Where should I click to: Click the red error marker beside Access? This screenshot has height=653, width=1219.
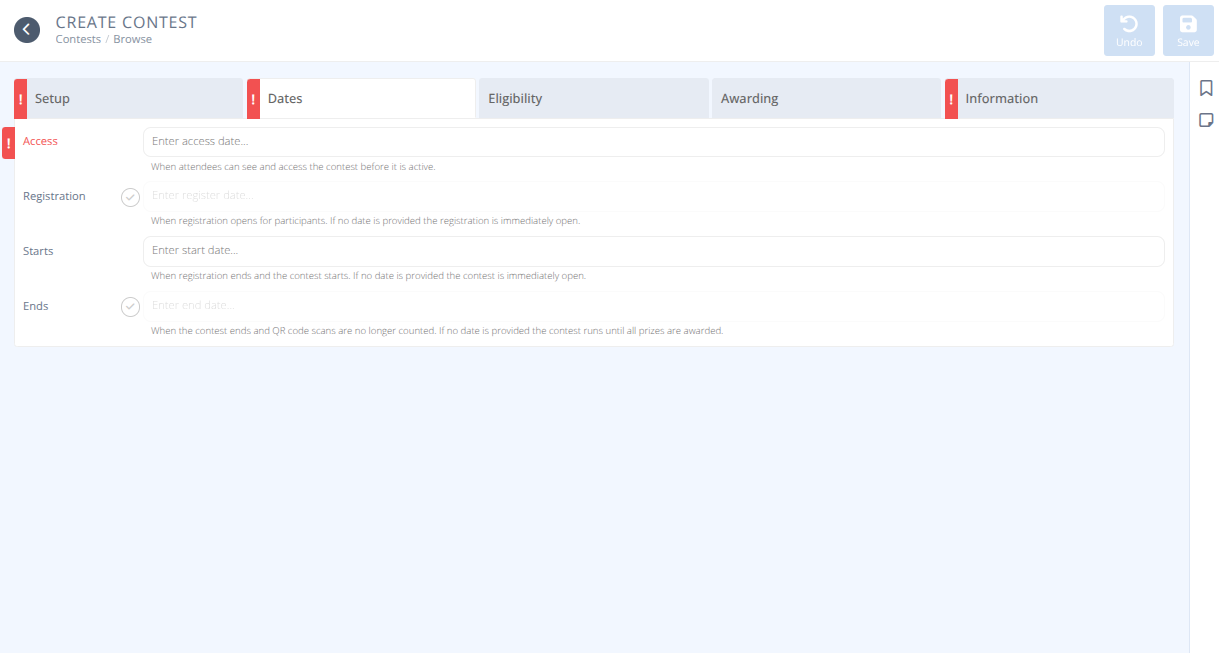tap(8, 143)
